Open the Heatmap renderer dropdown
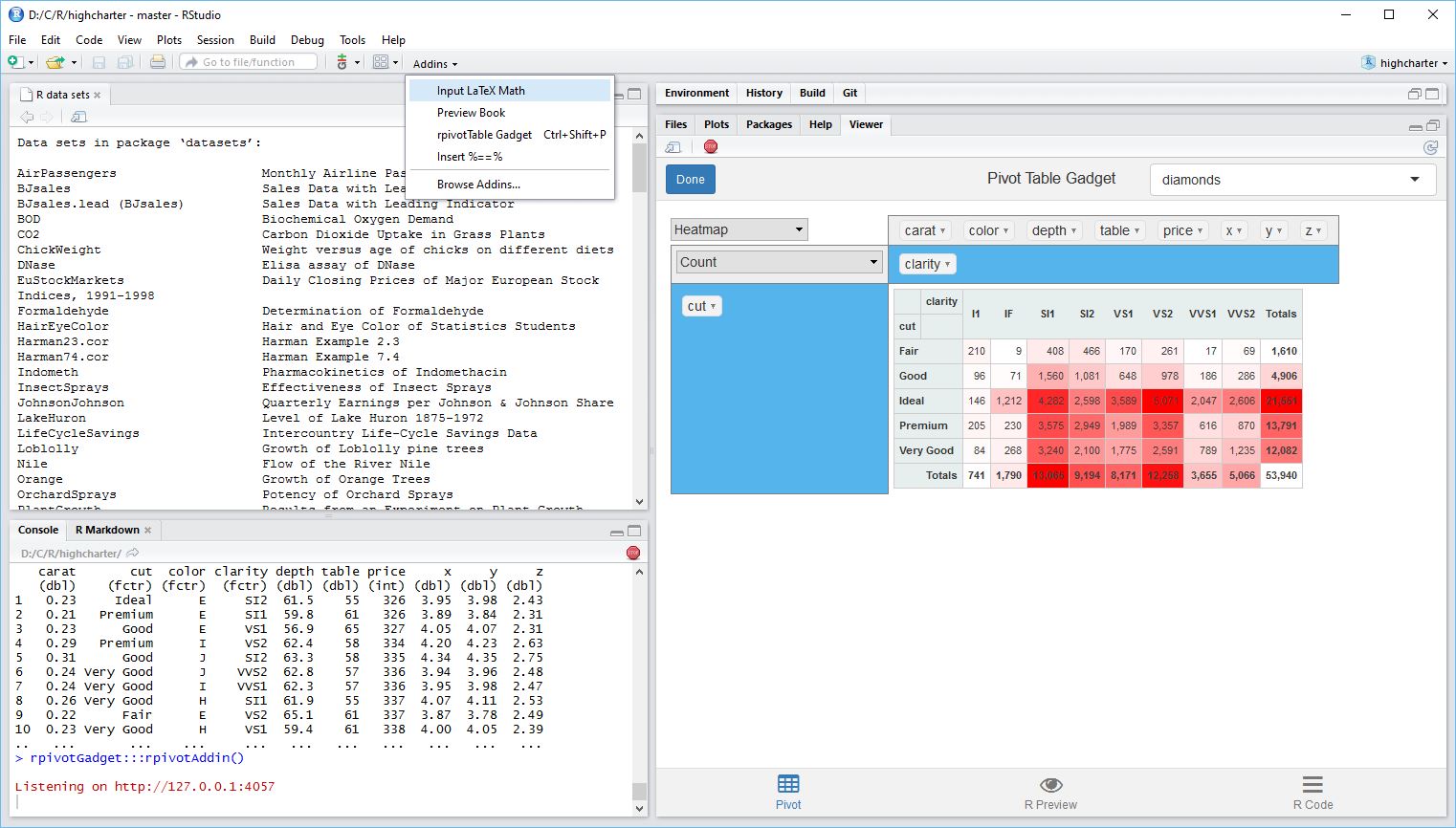Screen dimensions: 1456x828 click(739, 229)
